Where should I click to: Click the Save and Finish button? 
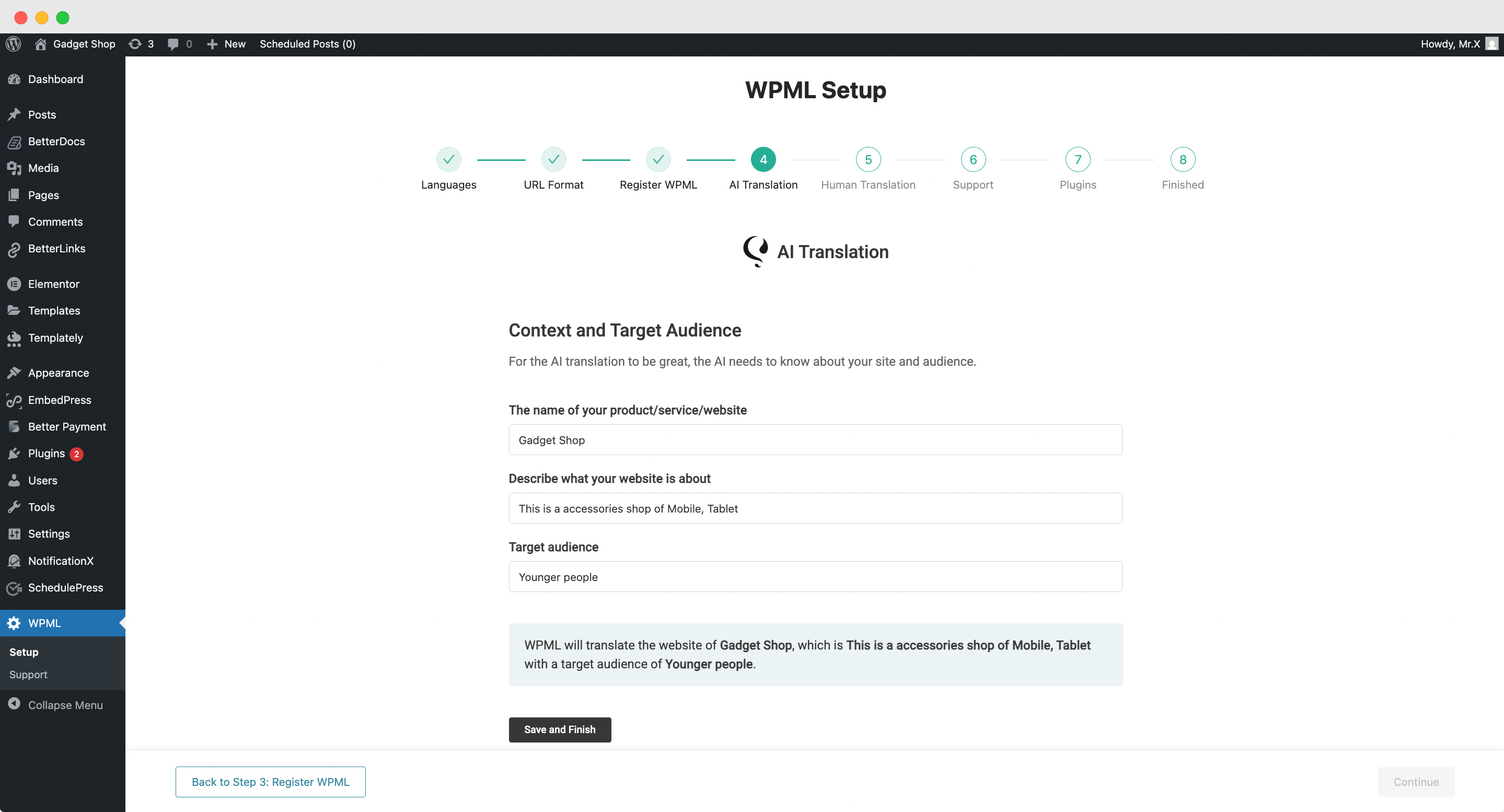point(559,729)
